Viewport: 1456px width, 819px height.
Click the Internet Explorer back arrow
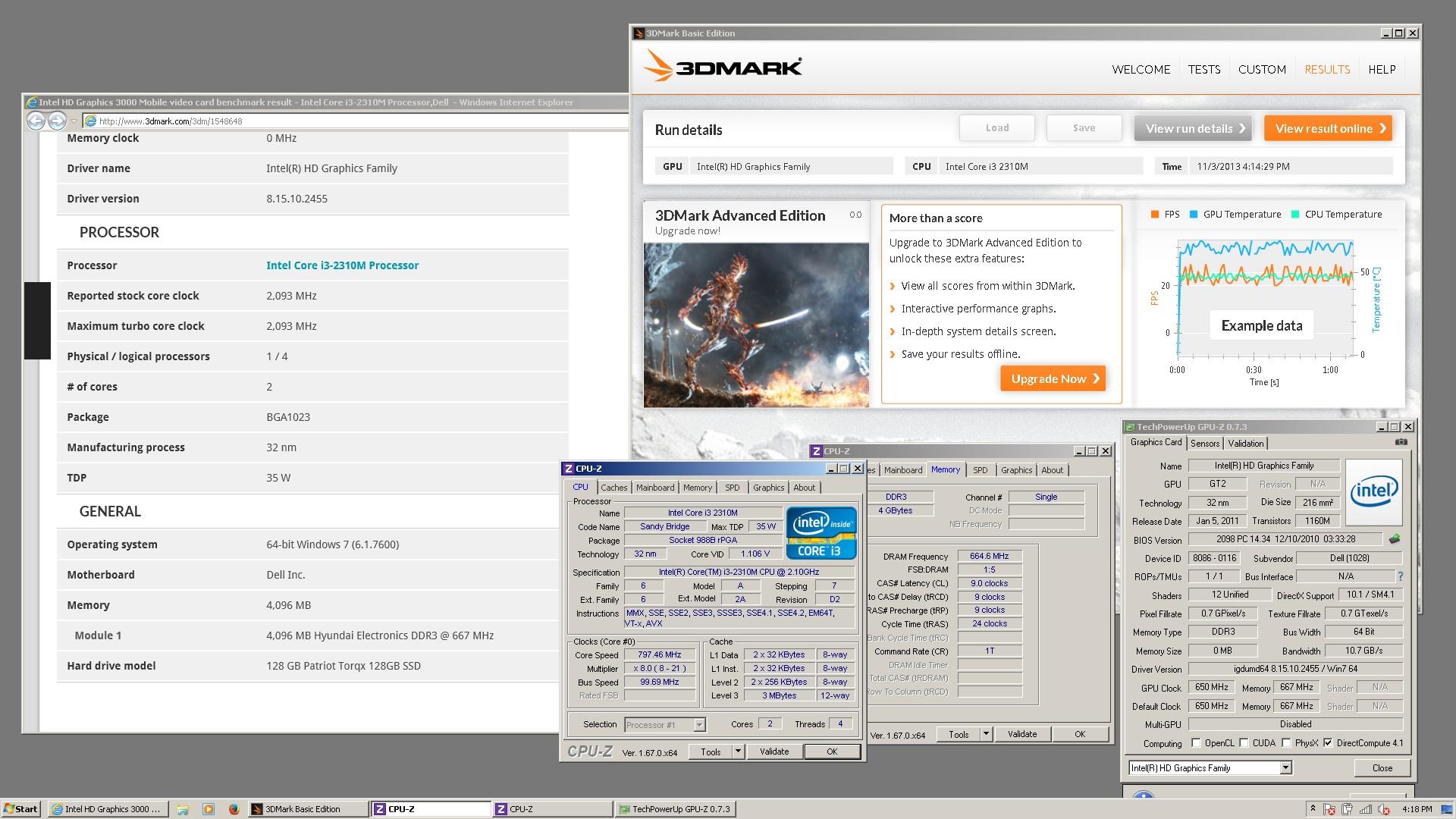coord(35,121)
